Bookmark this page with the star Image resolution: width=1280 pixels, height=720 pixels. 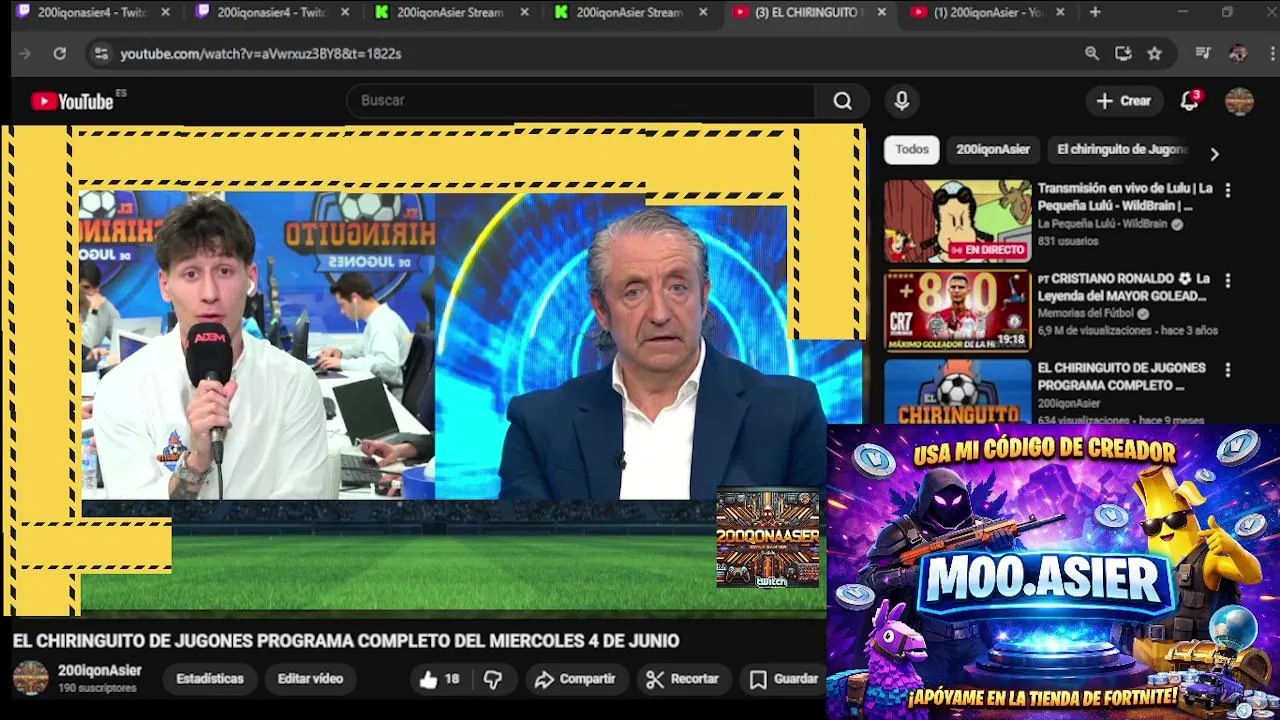point(1155,54)
